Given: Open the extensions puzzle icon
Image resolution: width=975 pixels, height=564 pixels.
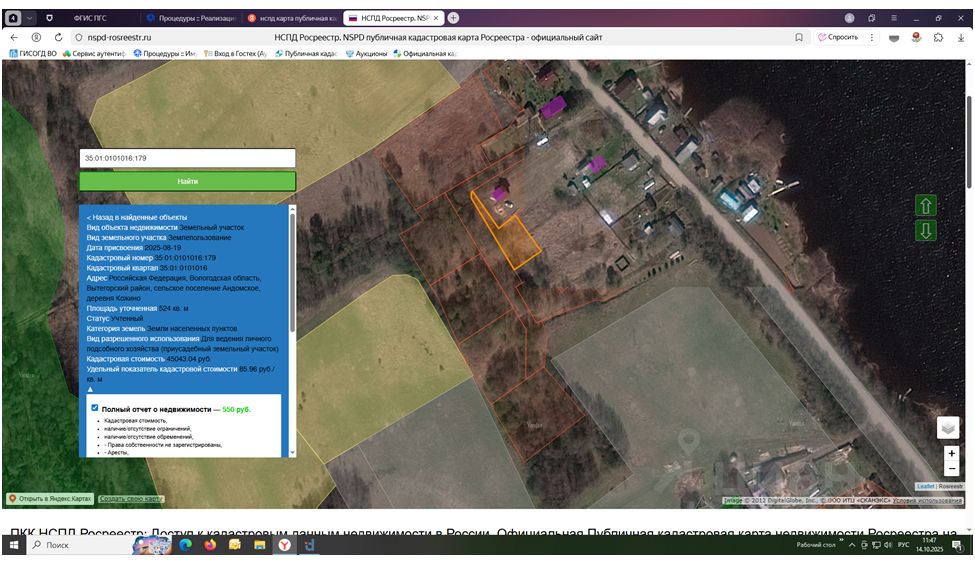Looking at the screenshot, I should tap(938, 37).
